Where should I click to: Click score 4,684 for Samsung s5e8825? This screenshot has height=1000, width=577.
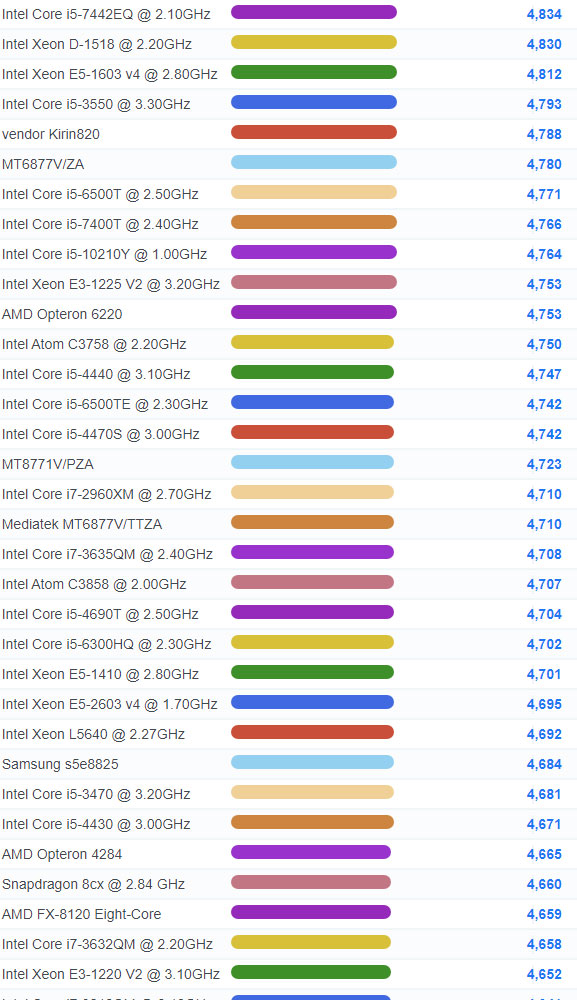pyautogui.click(x=544, y=763)
